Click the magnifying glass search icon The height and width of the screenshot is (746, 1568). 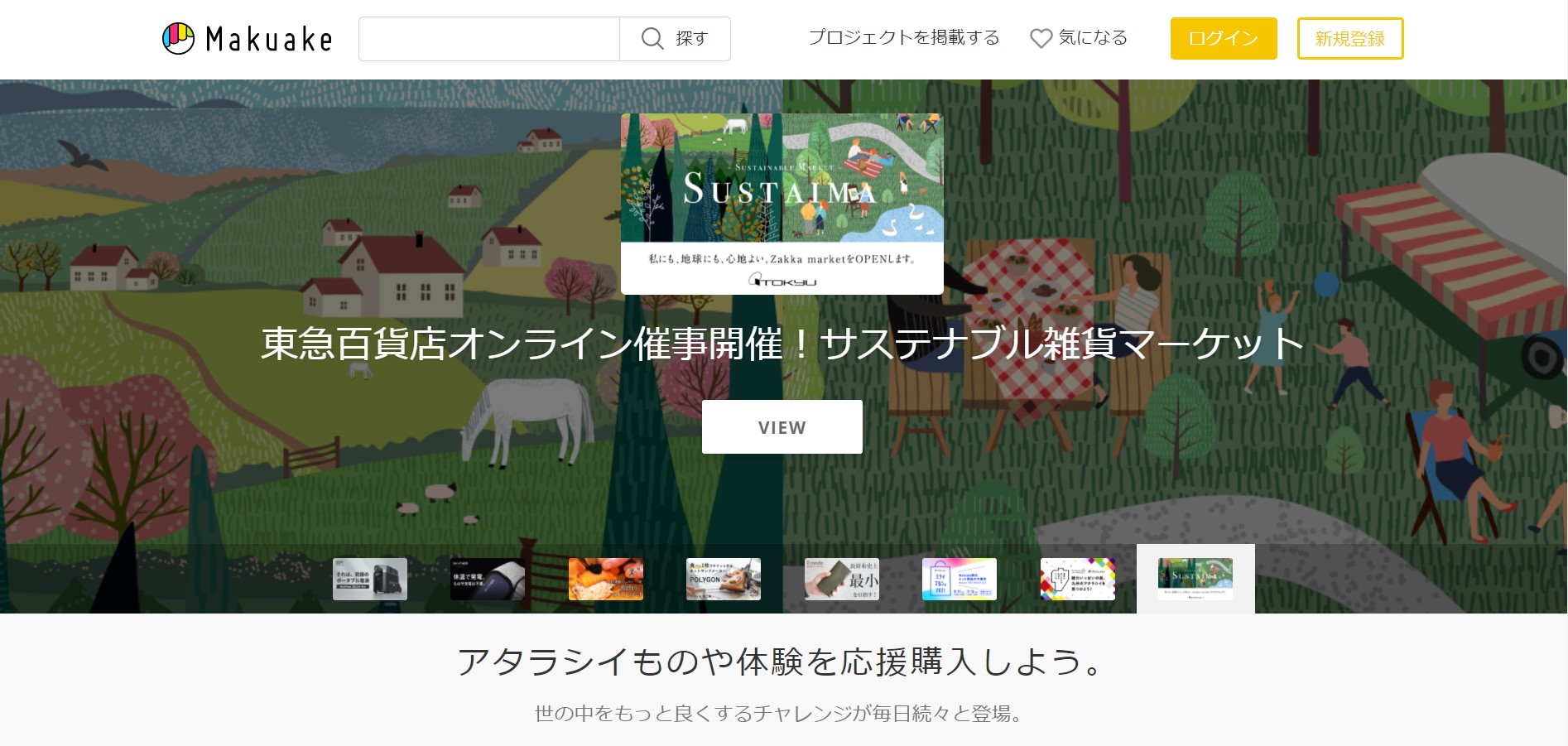click(652, 39)
